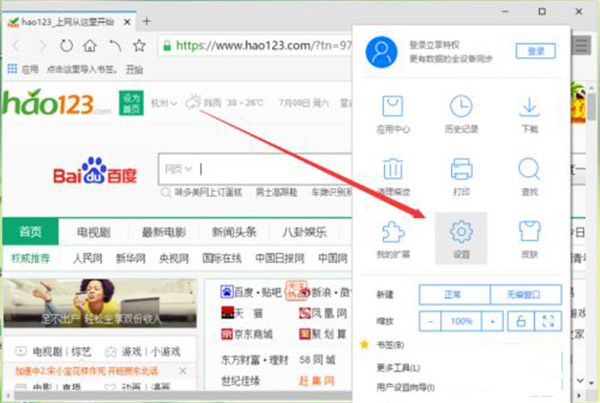The width and height of the screenshot is (600, 403).
Task: Bookmark page with star icon
Action: tap(139, 46)
